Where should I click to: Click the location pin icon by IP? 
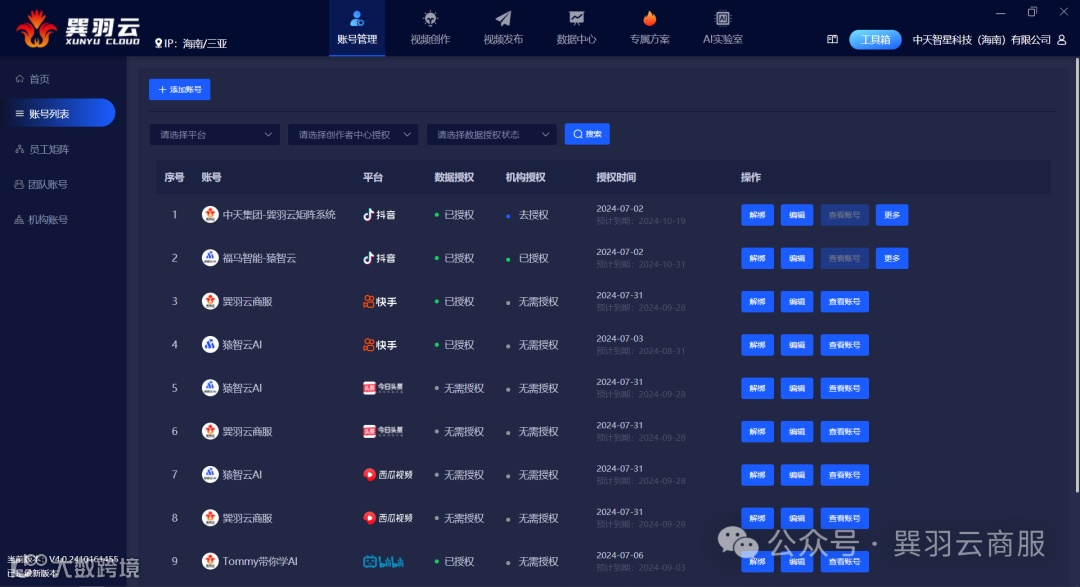158,43
